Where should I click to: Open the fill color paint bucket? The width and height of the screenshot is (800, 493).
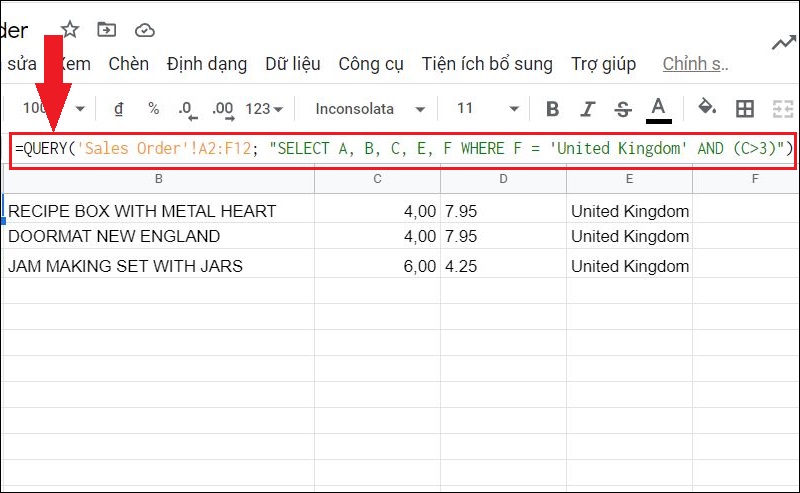(x=707, y=108)
